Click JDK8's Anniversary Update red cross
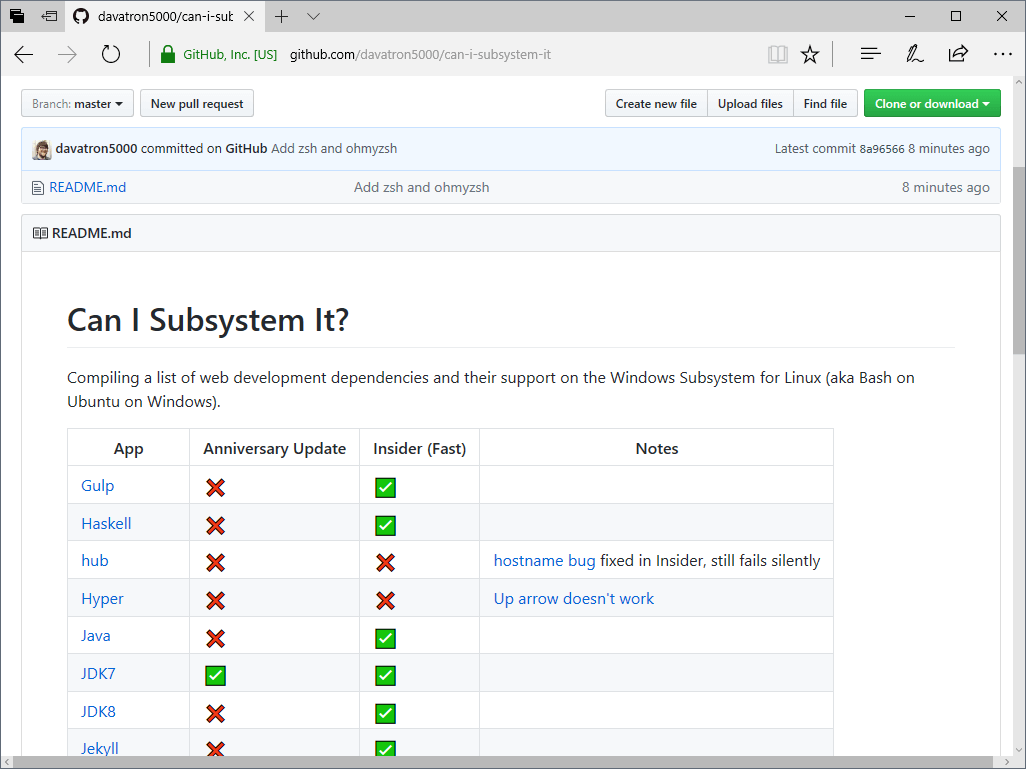Screen dimensions: 1026x769 [215, 713]
